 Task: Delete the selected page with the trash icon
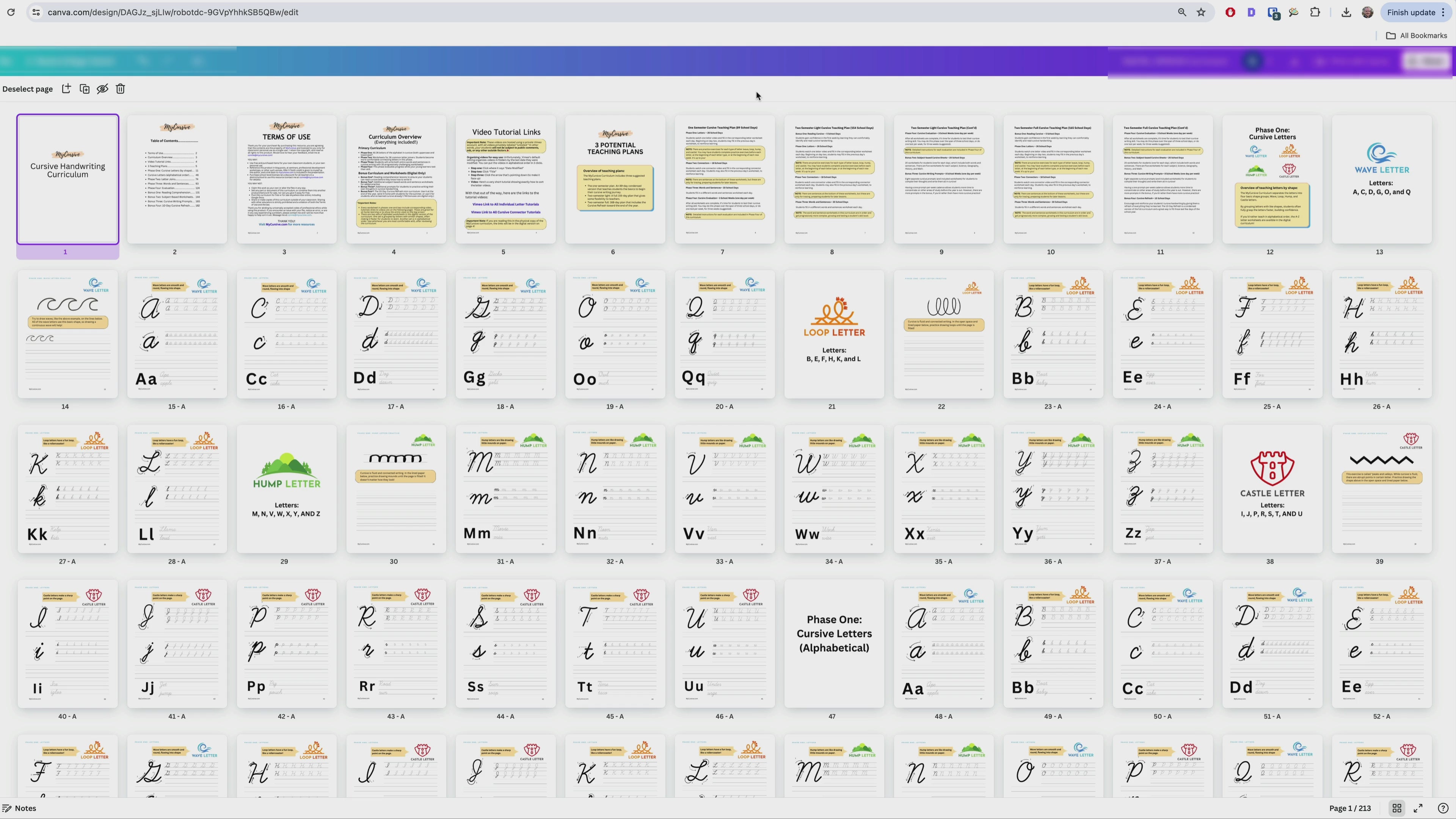click(121, 89)
